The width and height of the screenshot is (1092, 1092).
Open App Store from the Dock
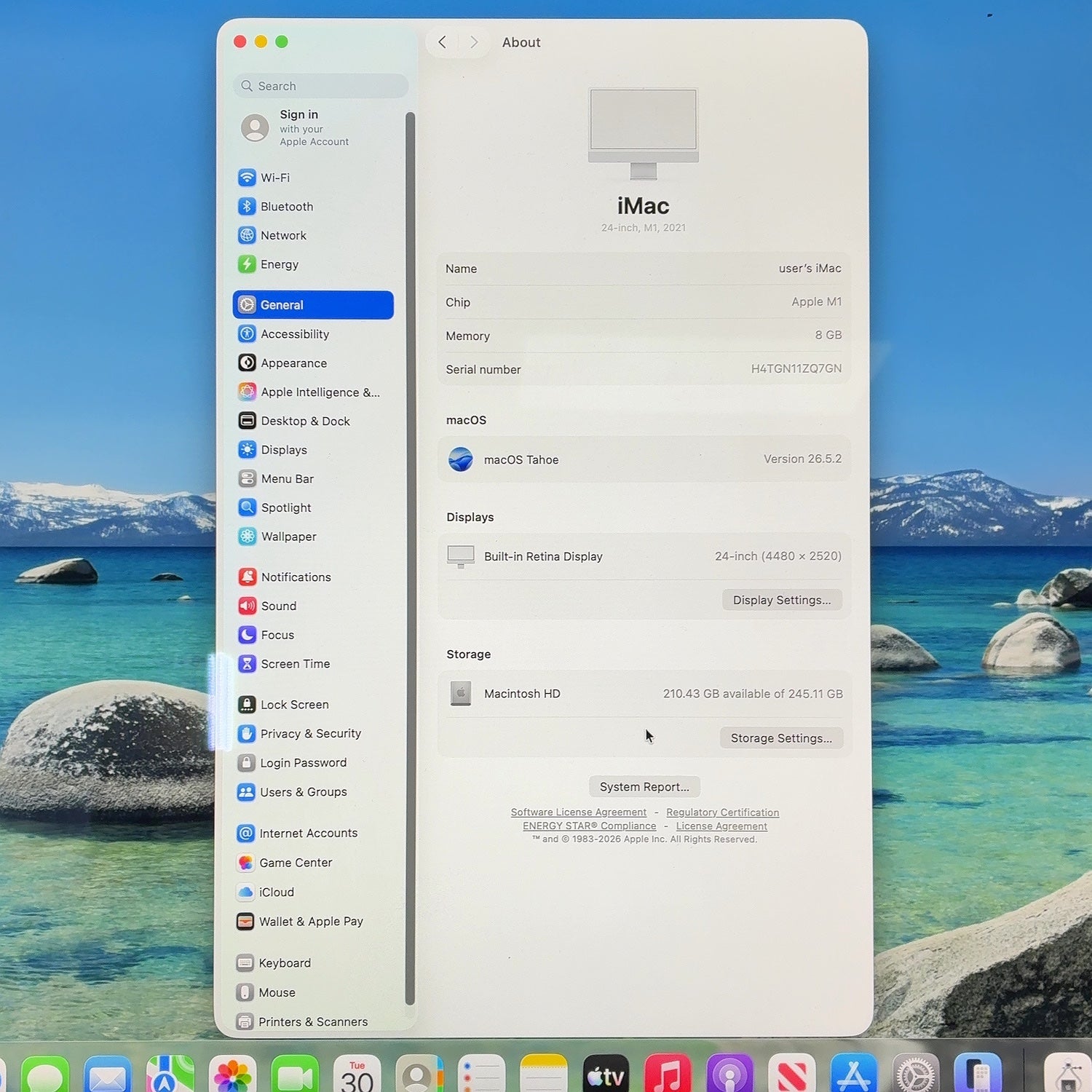854,1075
